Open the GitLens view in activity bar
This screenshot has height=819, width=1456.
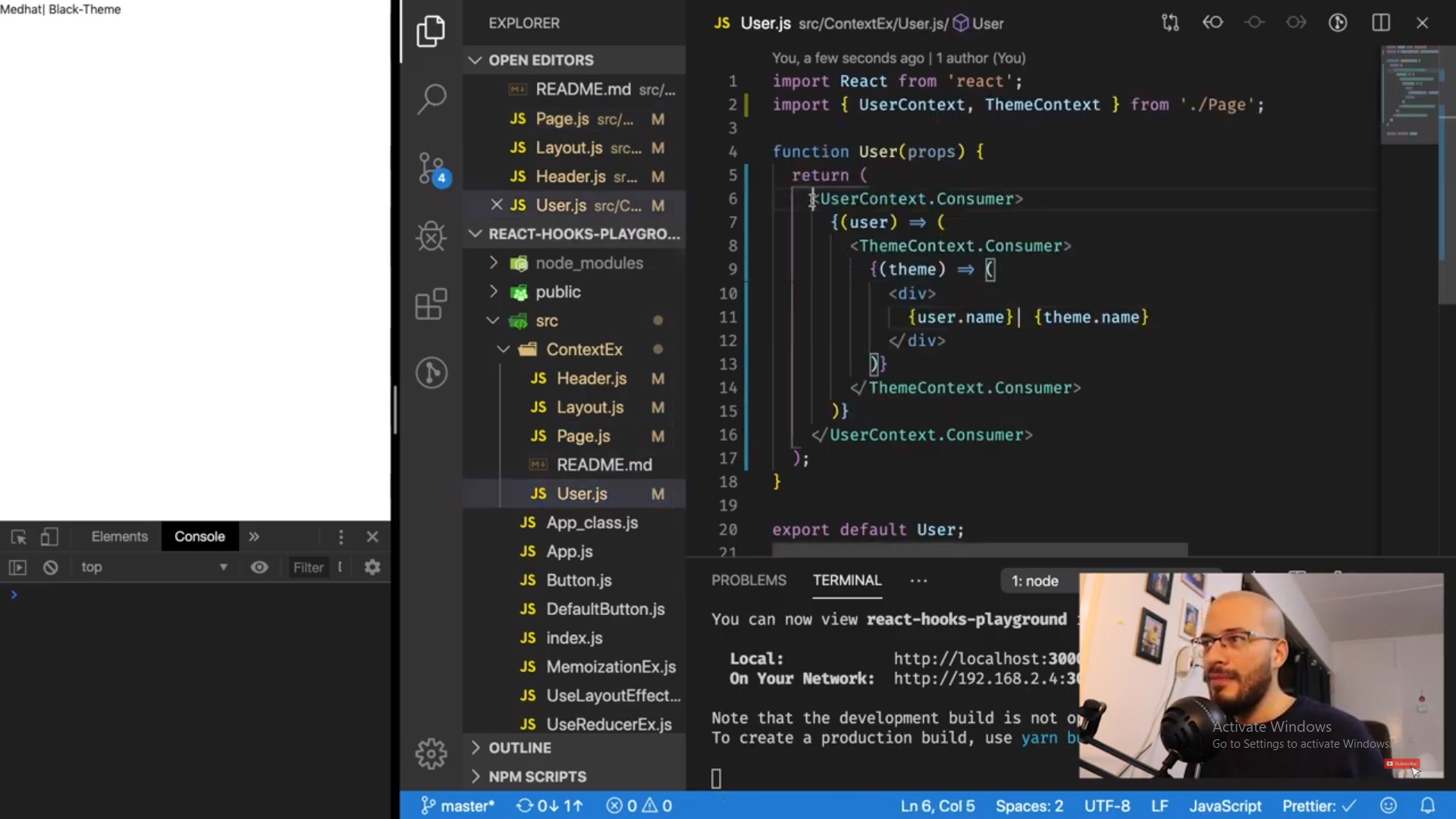[431, 372]
